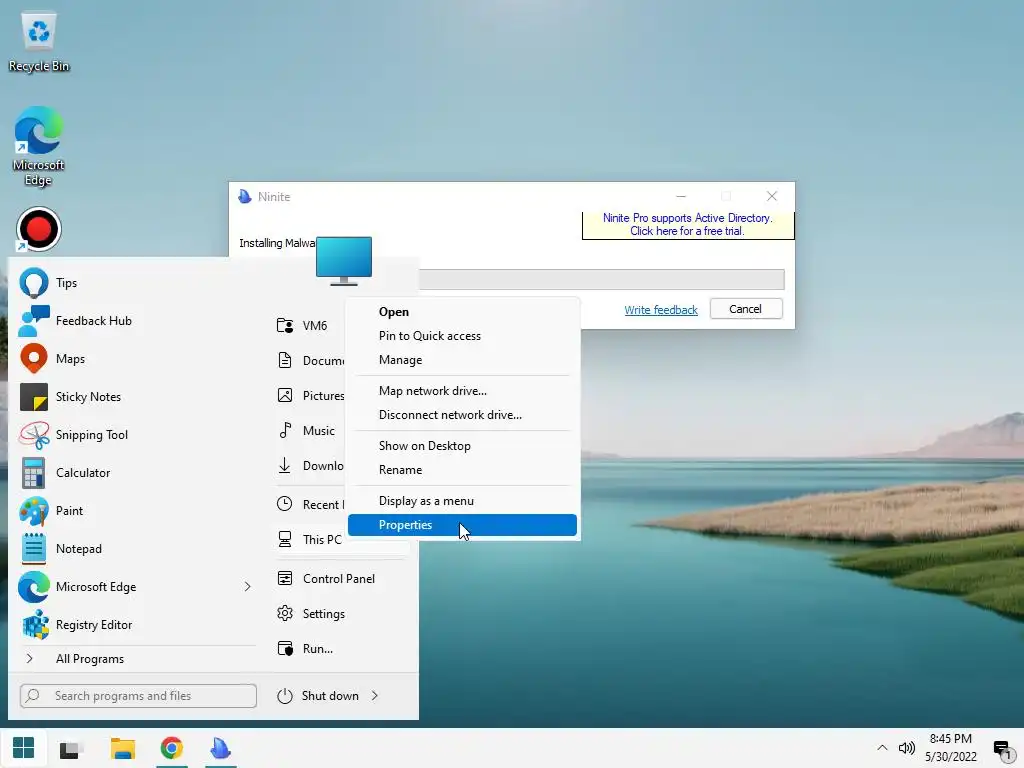This screenshot has width=1024, height=768.
Task: Click the Windows Start button
Action: point(24,748)
